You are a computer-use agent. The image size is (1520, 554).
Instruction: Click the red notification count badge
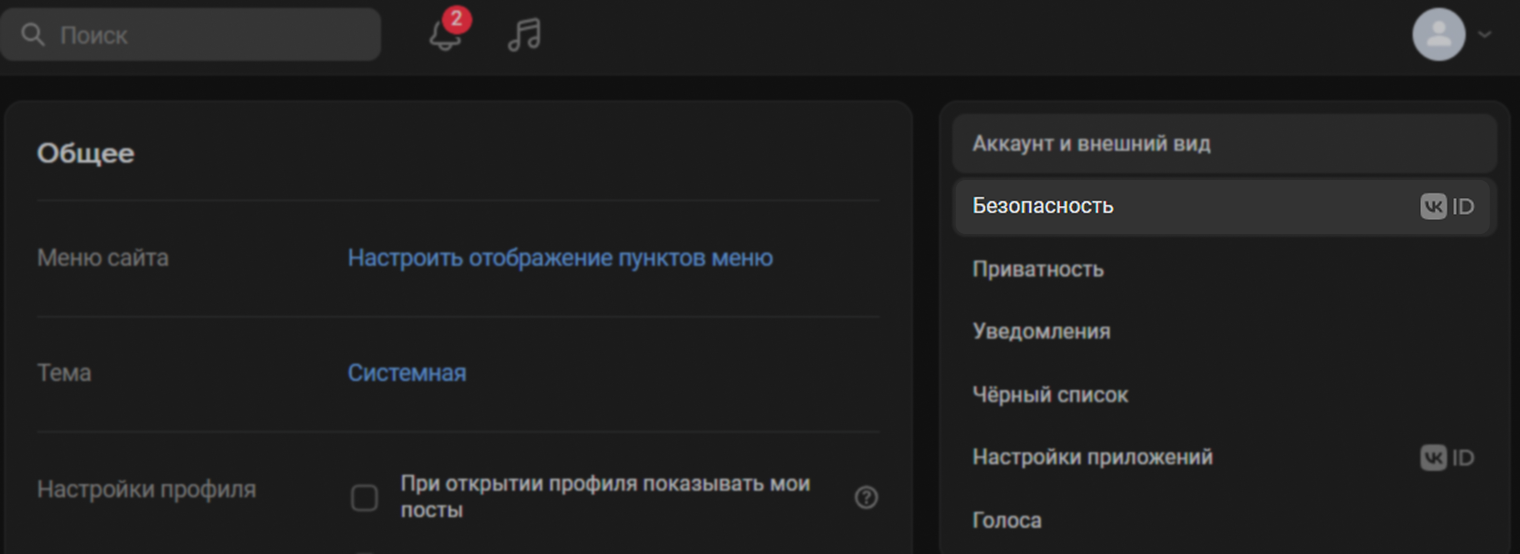click(x=456, y=19)
